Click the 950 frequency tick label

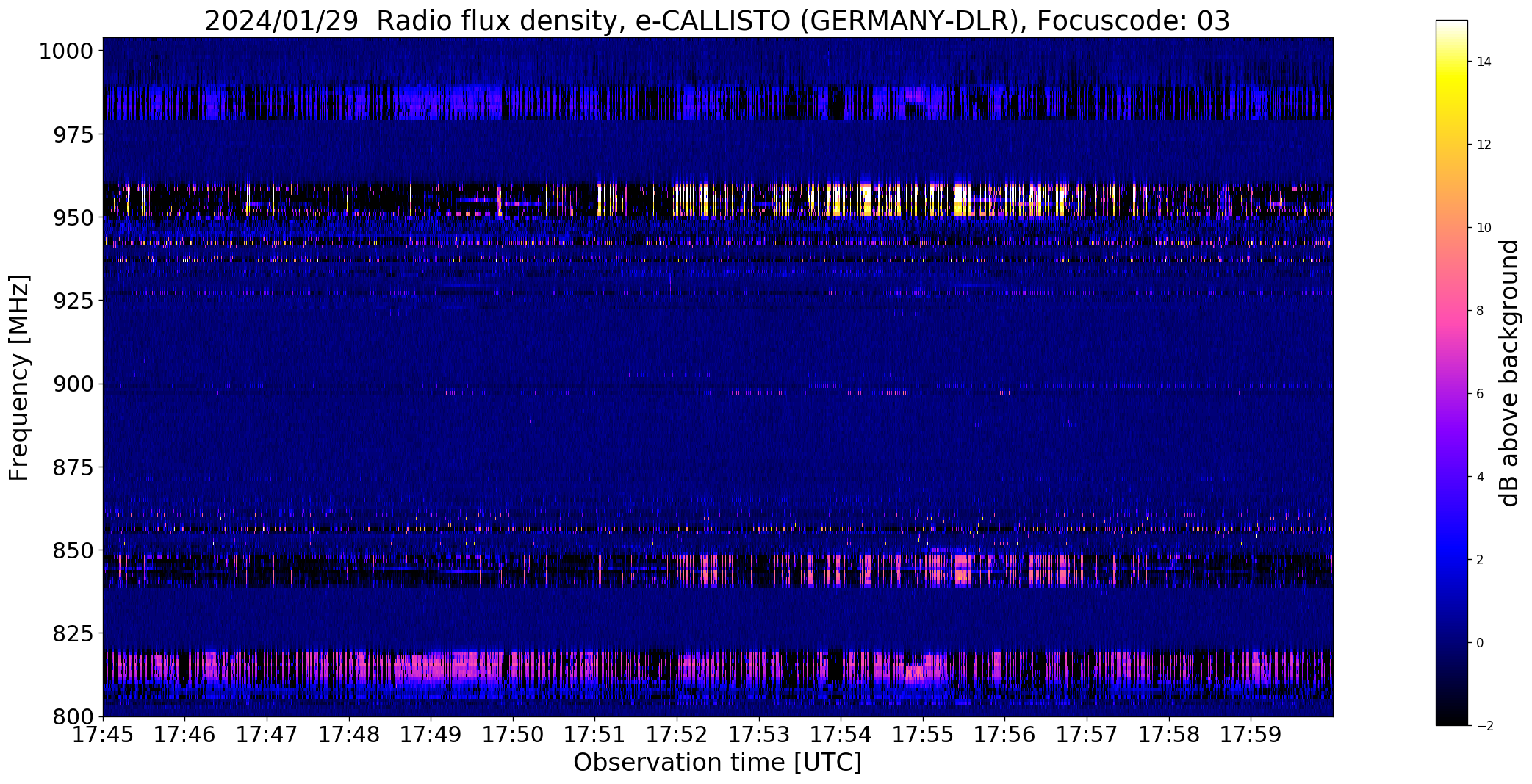(73, 218)
